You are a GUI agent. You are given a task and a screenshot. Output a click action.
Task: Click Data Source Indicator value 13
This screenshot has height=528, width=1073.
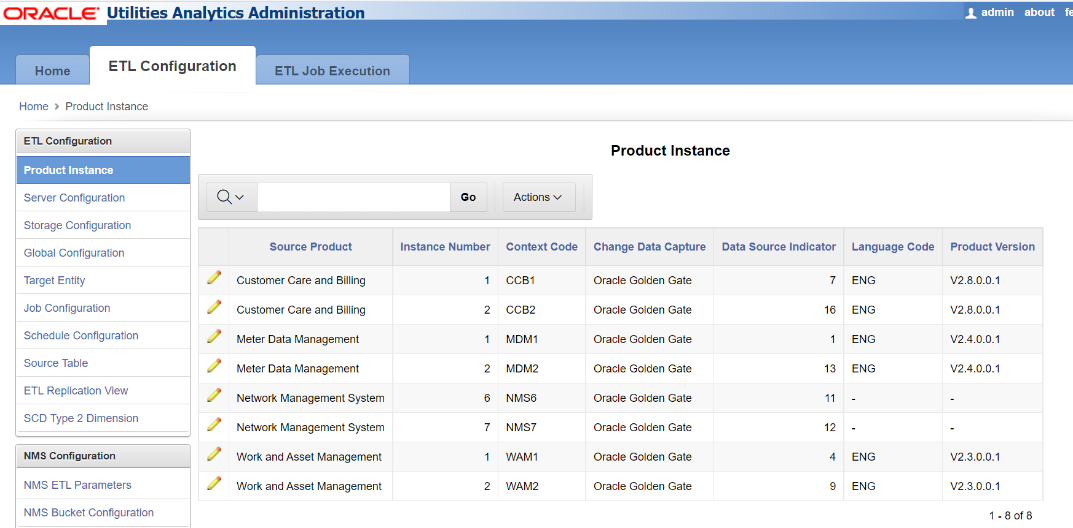pos(830,369)
